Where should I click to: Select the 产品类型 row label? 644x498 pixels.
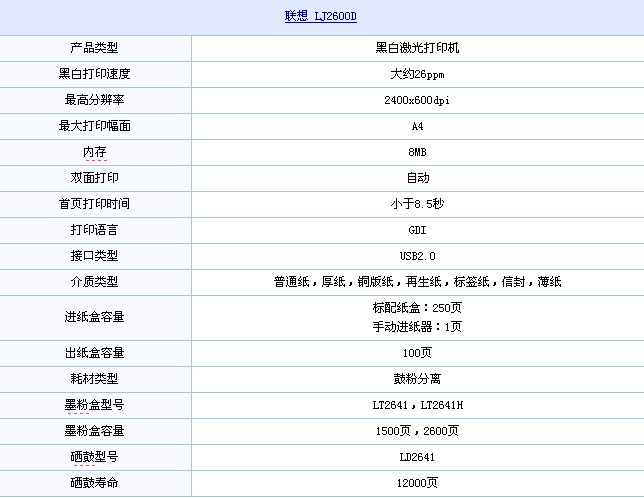[95, 48]
